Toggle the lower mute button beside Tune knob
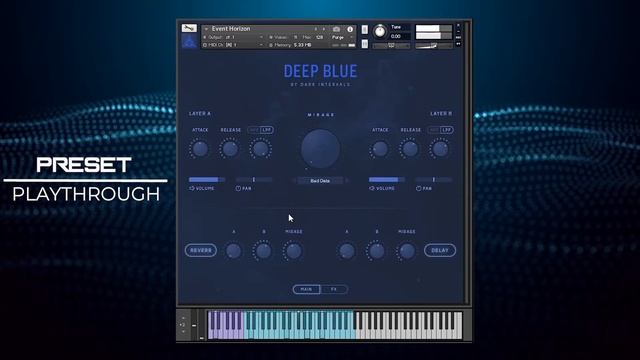Screen dimensions: 640x360 [x=365, y=44]
